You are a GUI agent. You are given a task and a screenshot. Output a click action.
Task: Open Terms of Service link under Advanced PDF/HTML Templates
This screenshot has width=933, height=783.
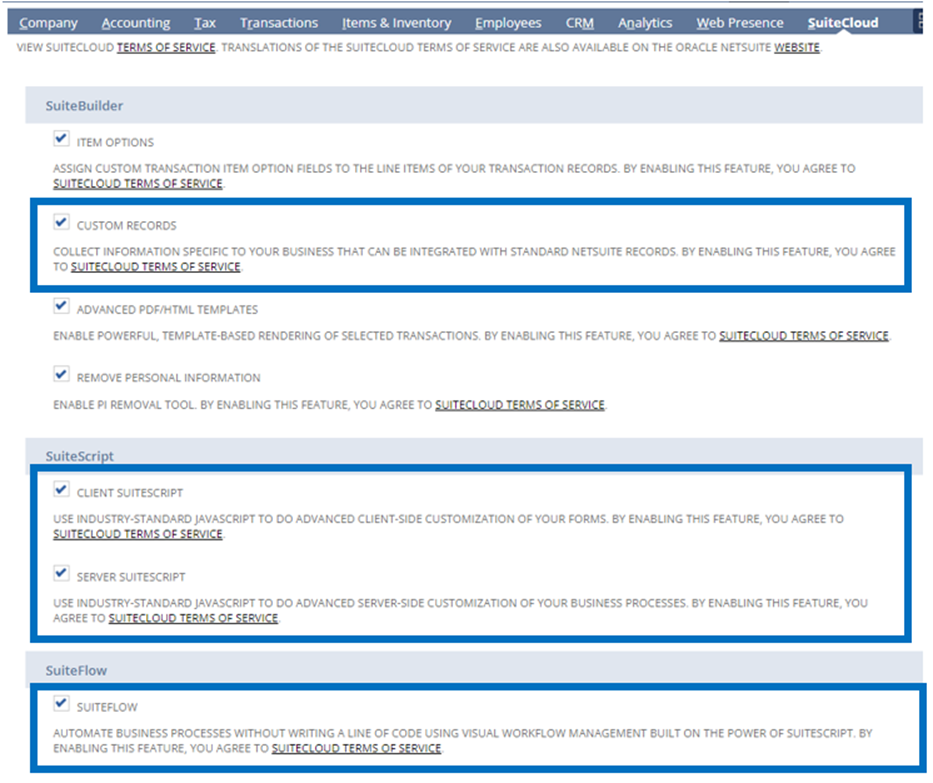point(804,336)
